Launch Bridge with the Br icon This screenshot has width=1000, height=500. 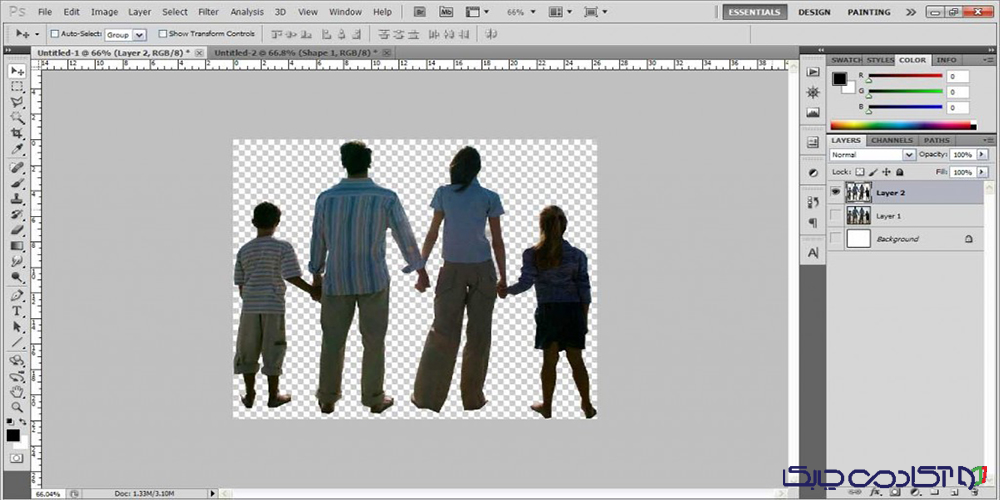420,11
